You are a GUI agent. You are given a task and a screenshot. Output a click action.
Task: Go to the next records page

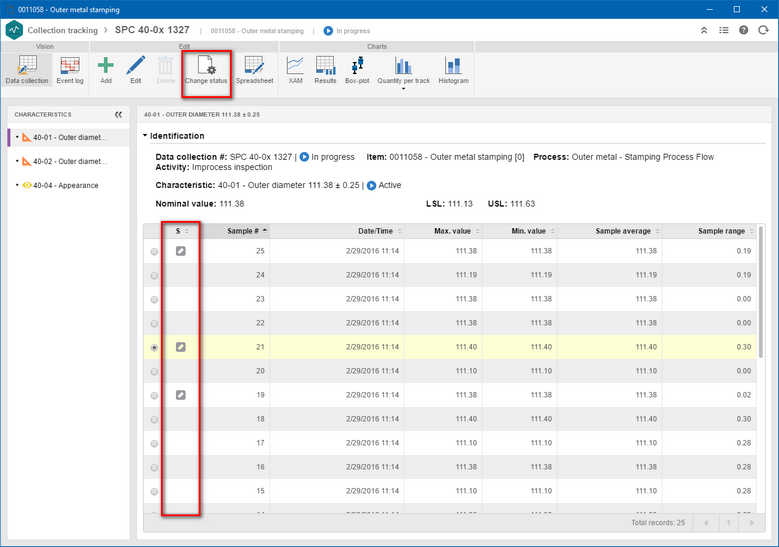pyautogui.click(x=751, y=523)
